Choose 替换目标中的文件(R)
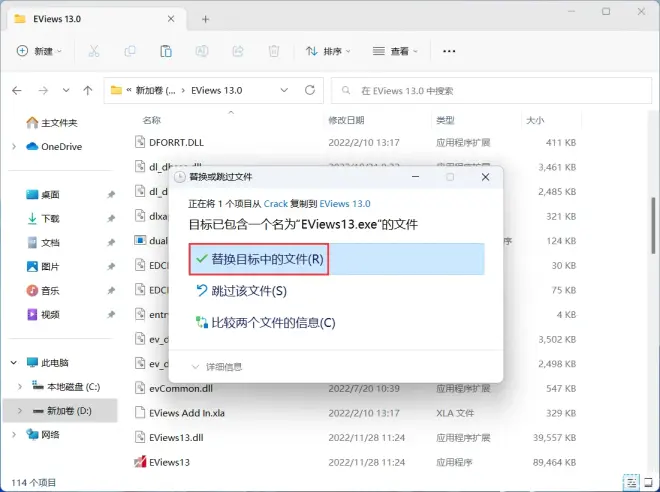The image size is (660, 492). click(x=337, y=259)
